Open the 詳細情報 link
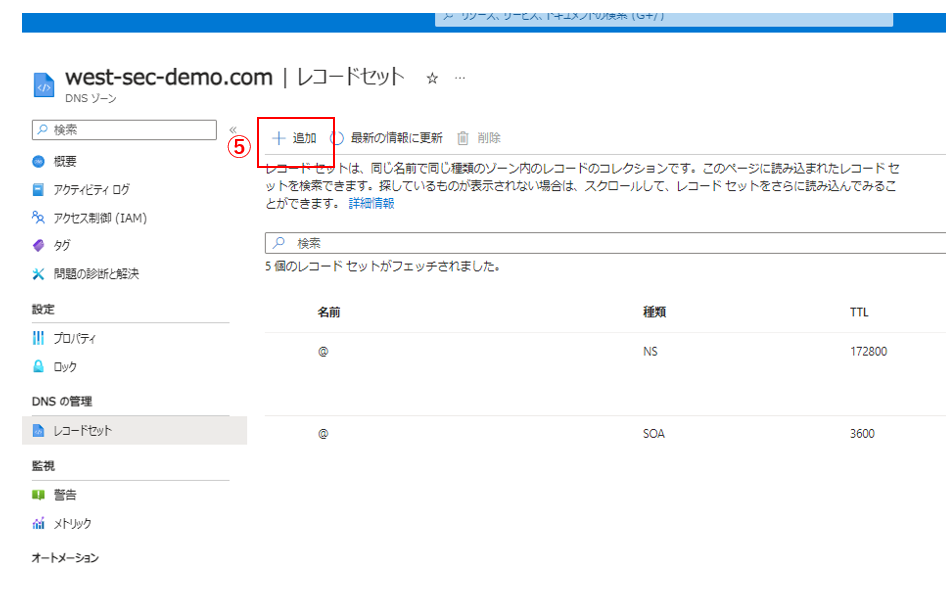Image resolution: width=946 pixels, height=596 pixels. coord(372,203)
